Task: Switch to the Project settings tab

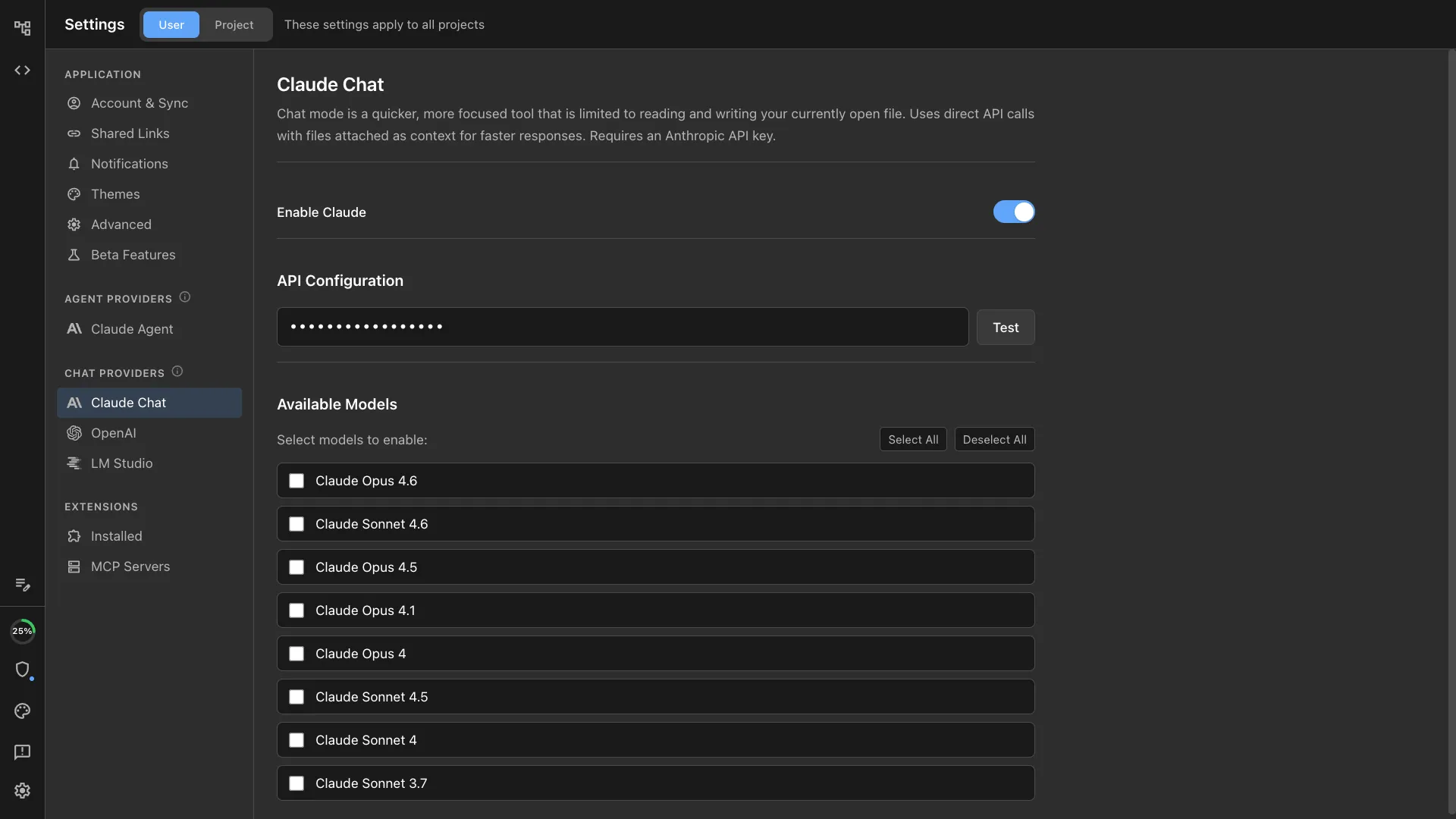Action: point(234,25)
